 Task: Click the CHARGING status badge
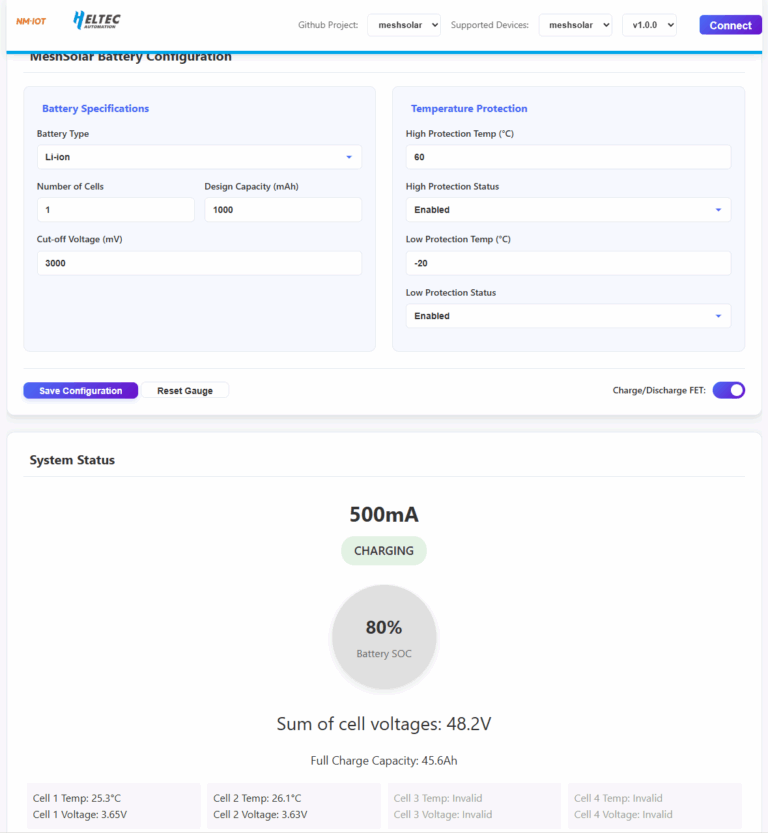(x=384, y=551)
